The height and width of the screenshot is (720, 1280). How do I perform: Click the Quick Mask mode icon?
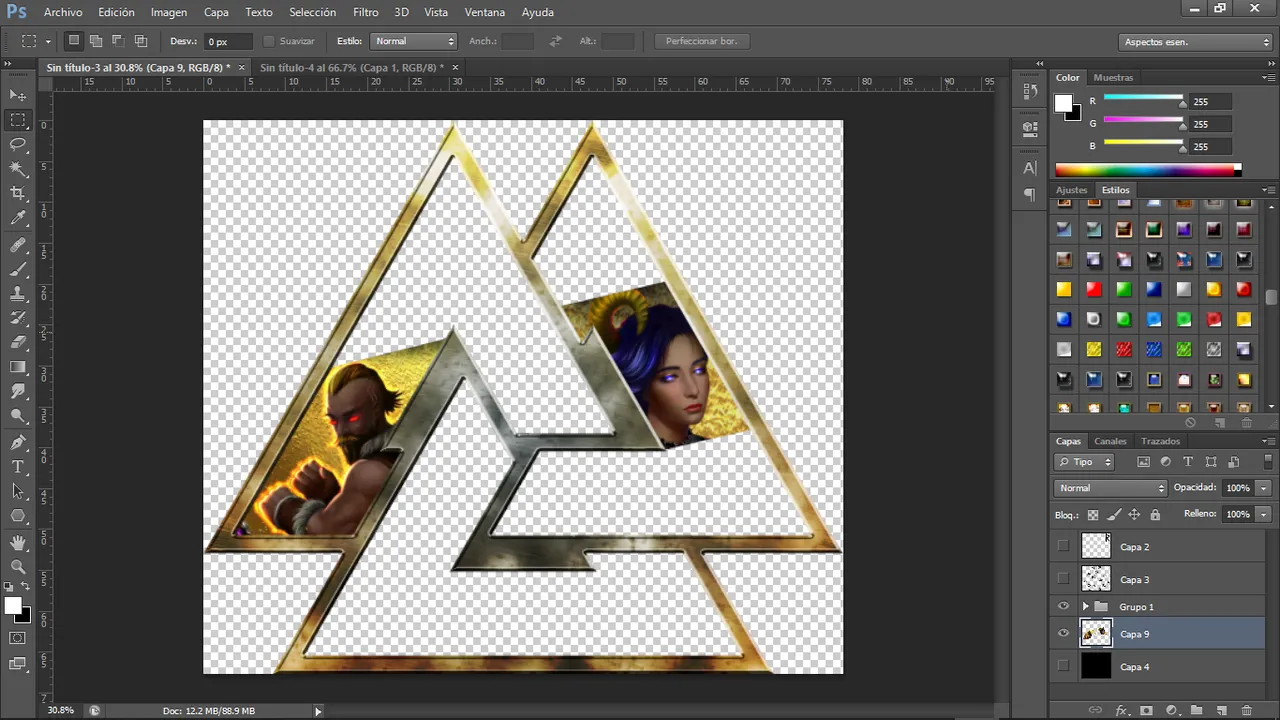click(18, 638)
